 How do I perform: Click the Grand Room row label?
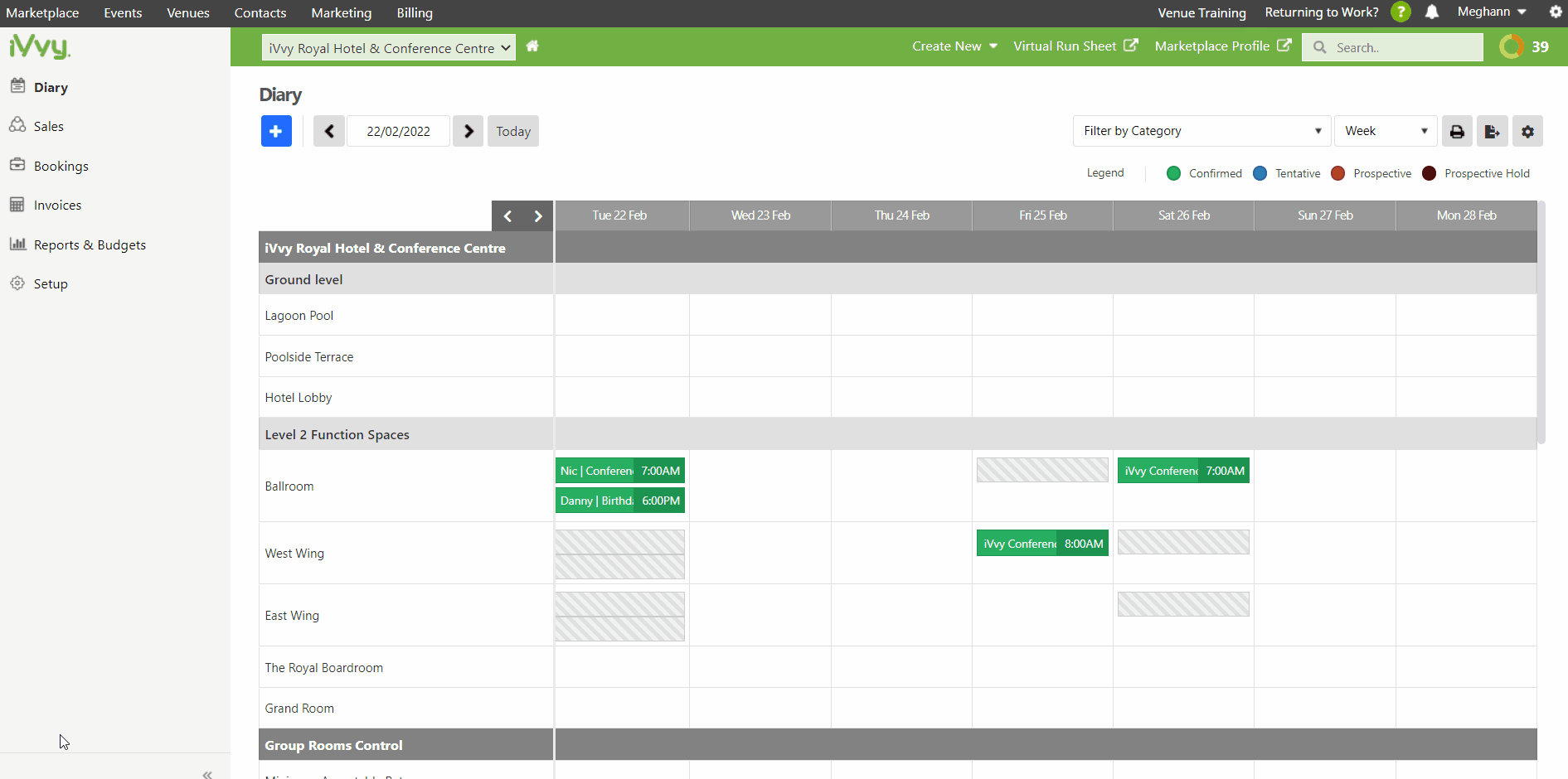coord(299,709)
